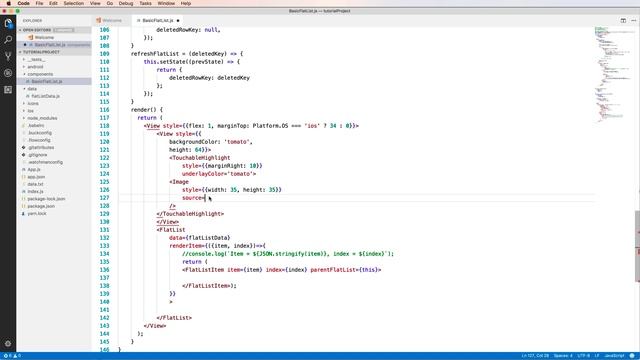Open the Source Control view

point(8,56)
